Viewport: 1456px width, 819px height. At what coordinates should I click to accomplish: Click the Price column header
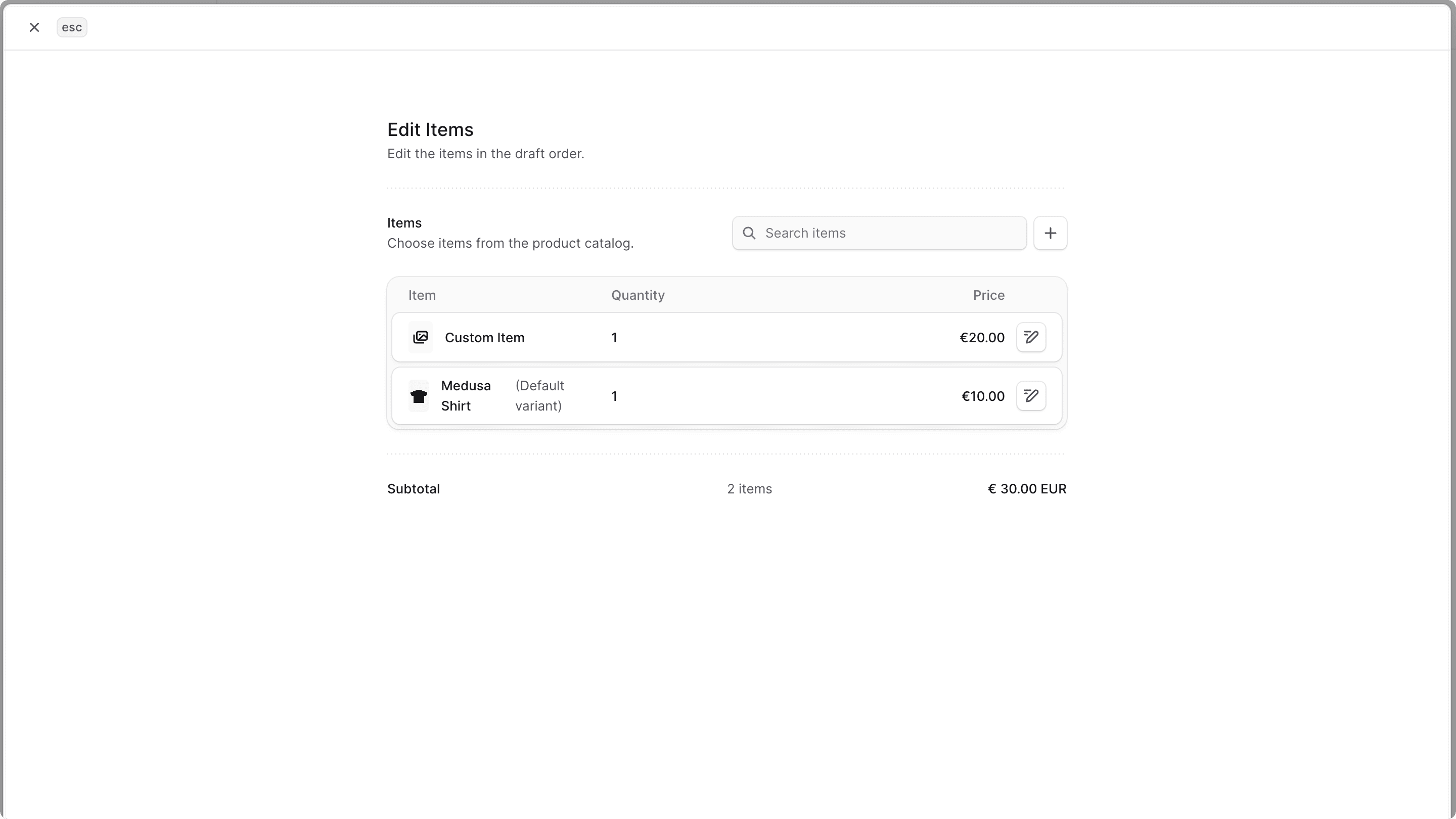tap(987, 295)
